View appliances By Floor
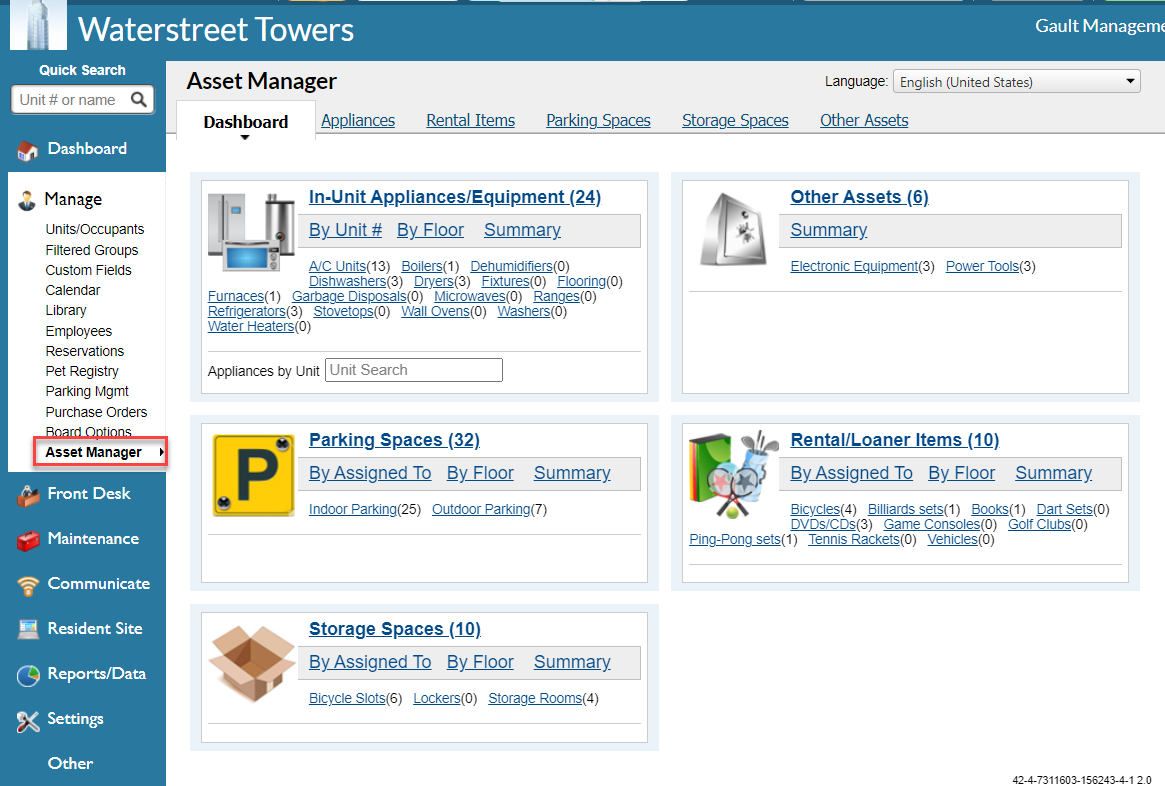1165x786 pixels. click(x=430, y=230)
